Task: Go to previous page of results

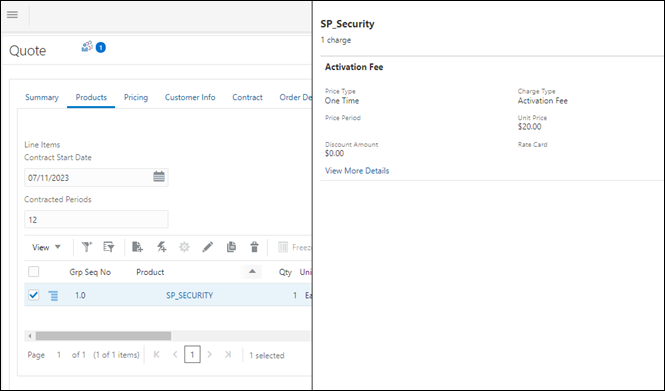Action: tap(175, 355)
